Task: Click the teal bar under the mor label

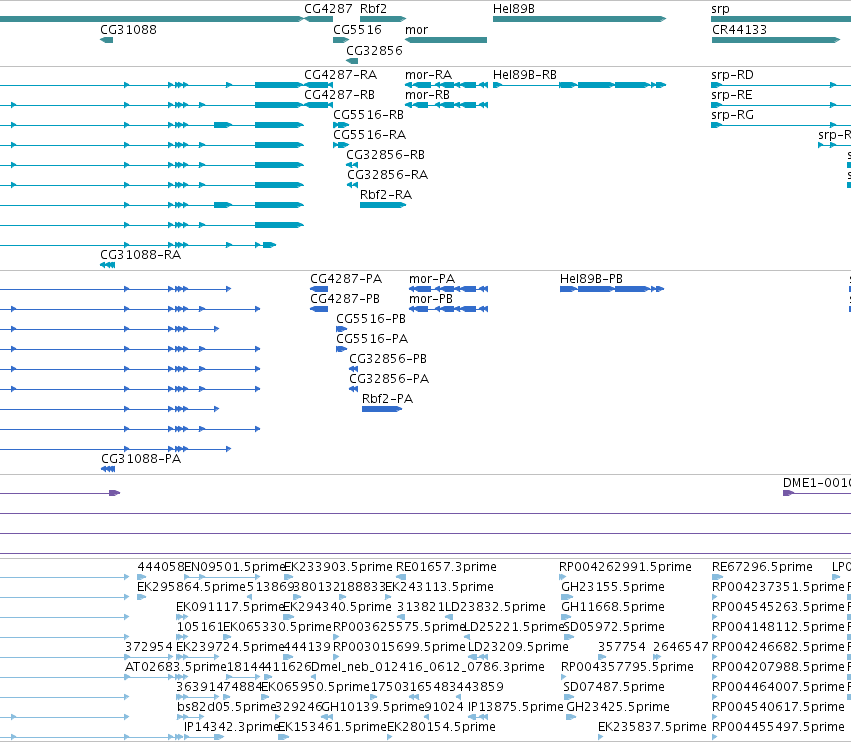Action: pos(446,40)
